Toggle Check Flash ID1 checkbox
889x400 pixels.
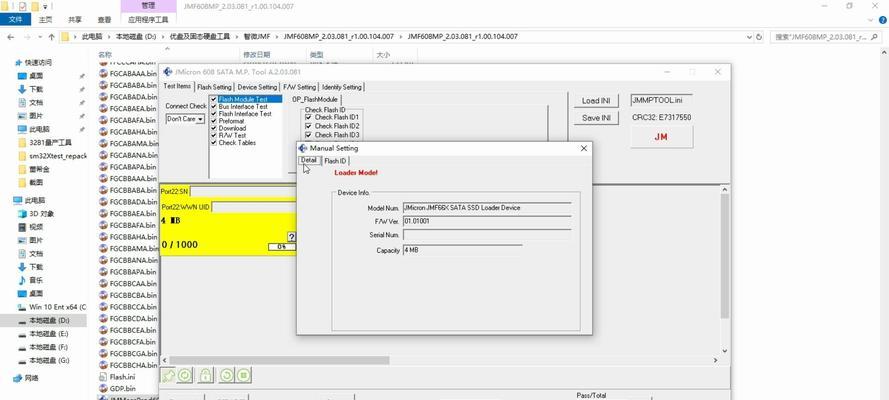(x=308, y=117)
